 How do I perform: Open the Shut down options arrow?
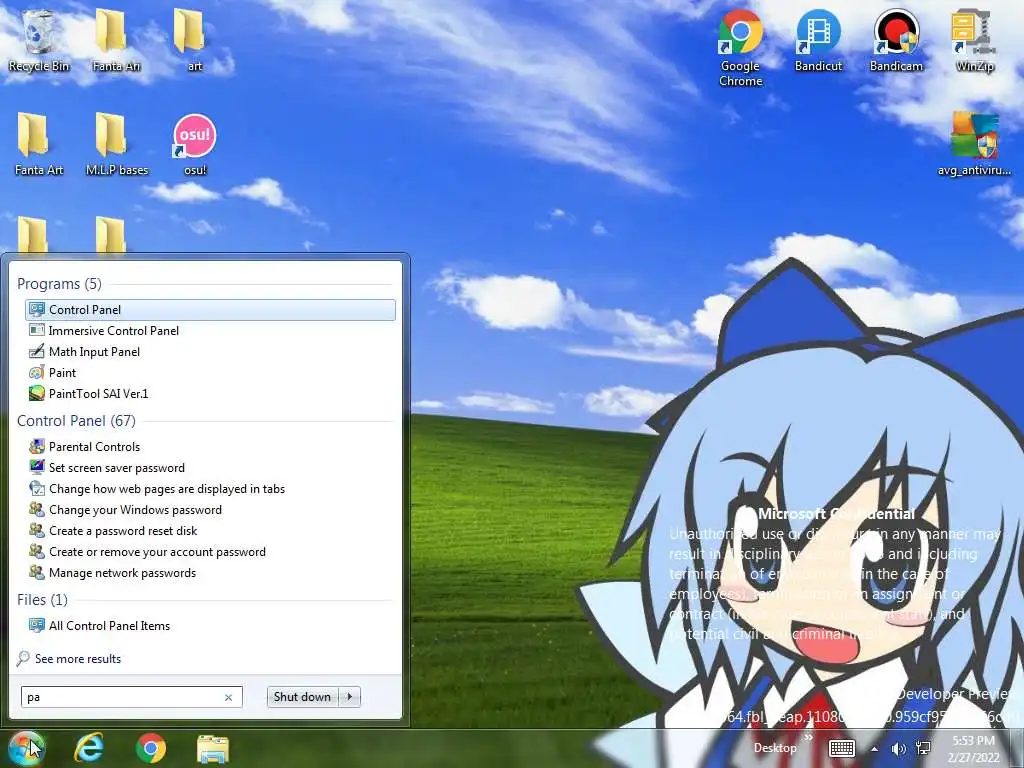click(350, 697)
